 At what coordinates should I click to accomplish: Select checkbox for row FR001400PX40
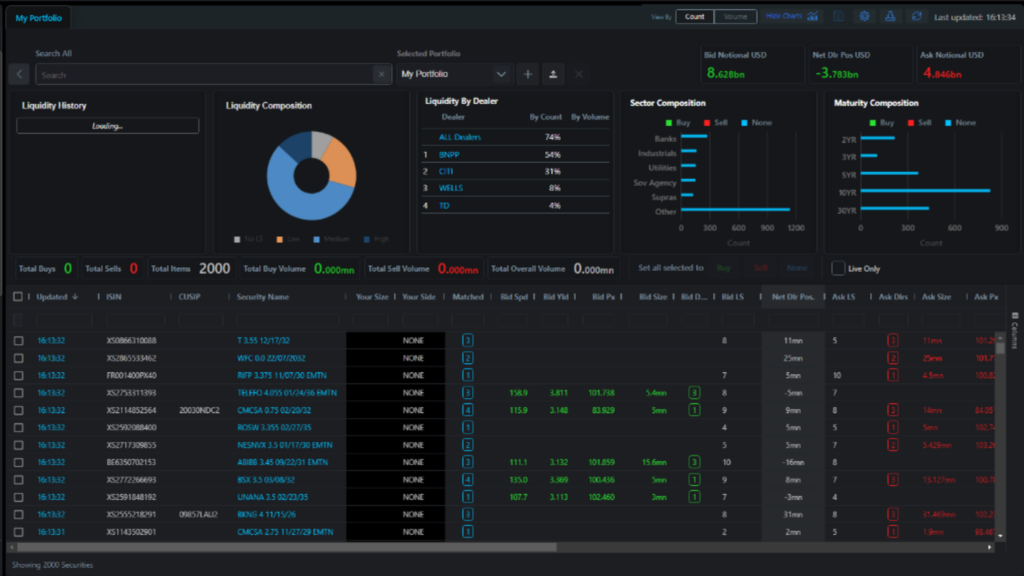coord(18,376)
